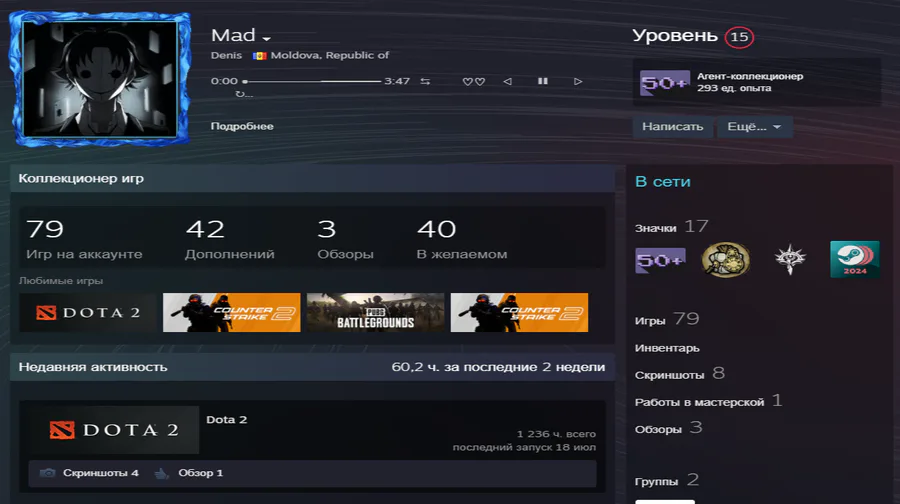Skip to the previous track
900x504 pixels.
(x=507, y=82)
